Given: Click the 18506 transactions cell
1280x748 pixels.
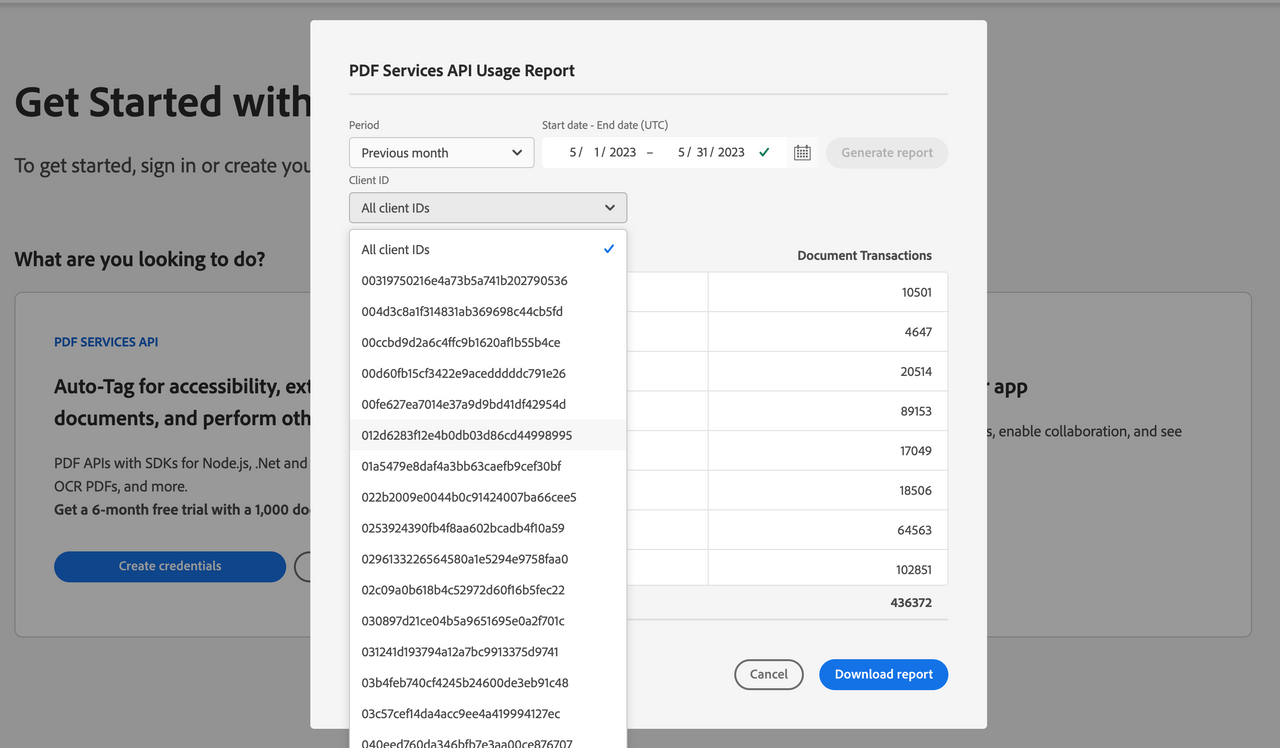Looking at the screenshot, I should click(828, 490).
